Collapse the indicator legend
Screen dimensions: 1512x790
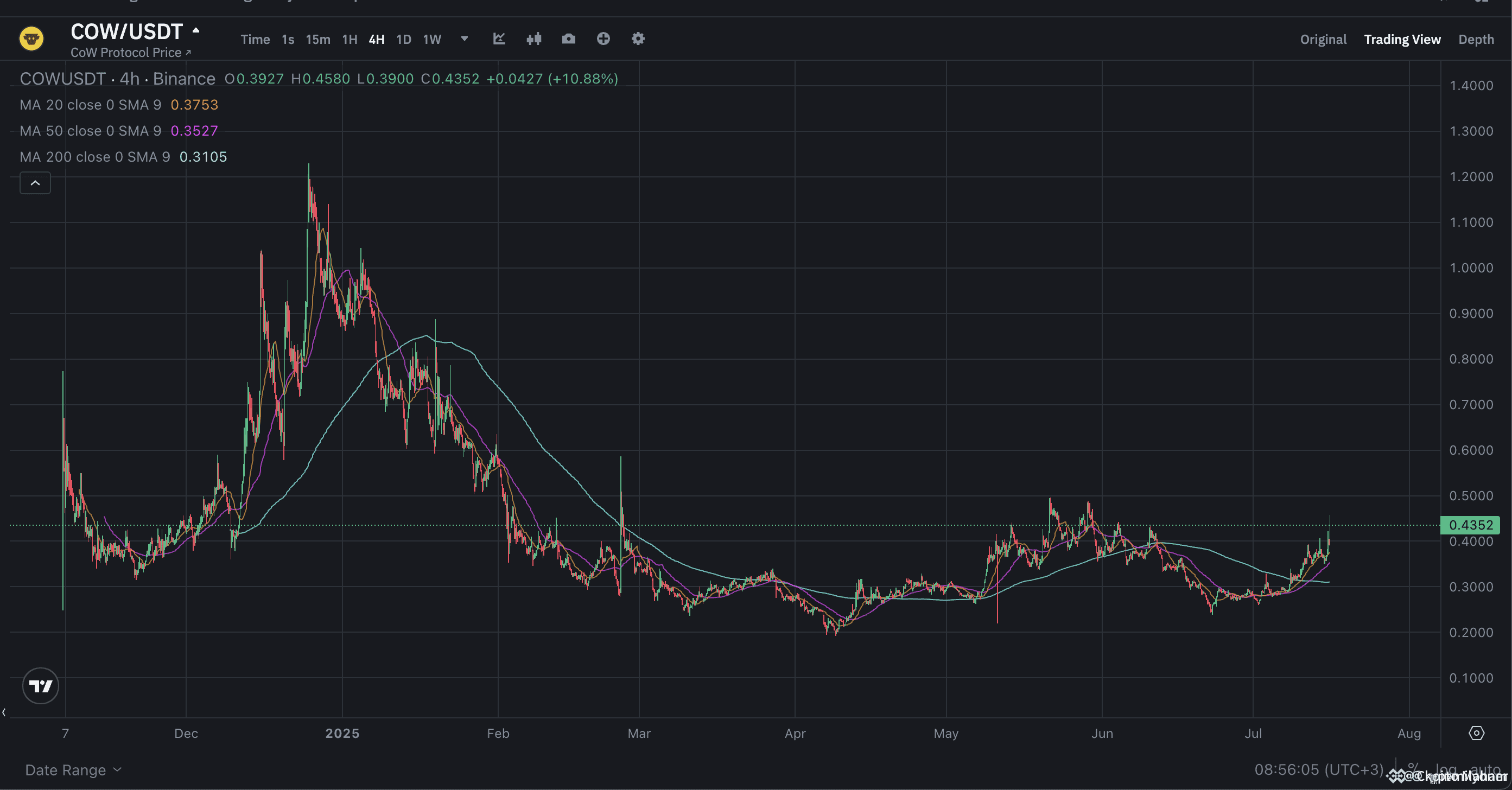click(x=35, y=183)
